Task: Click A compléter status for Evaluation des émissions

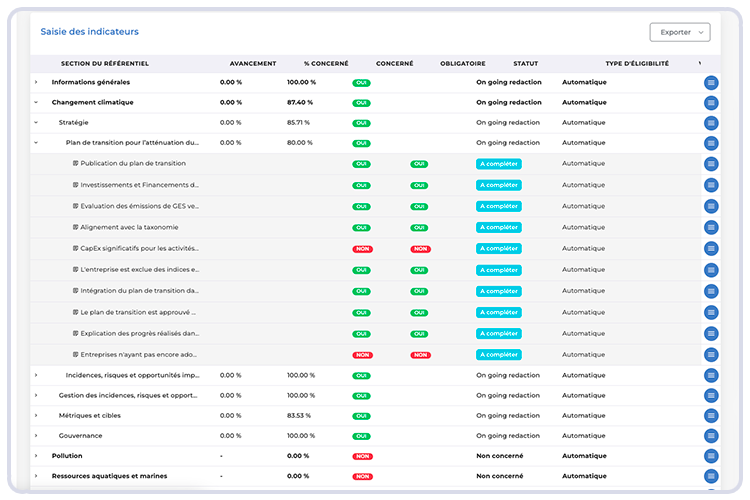Action: tap(498, 206)
